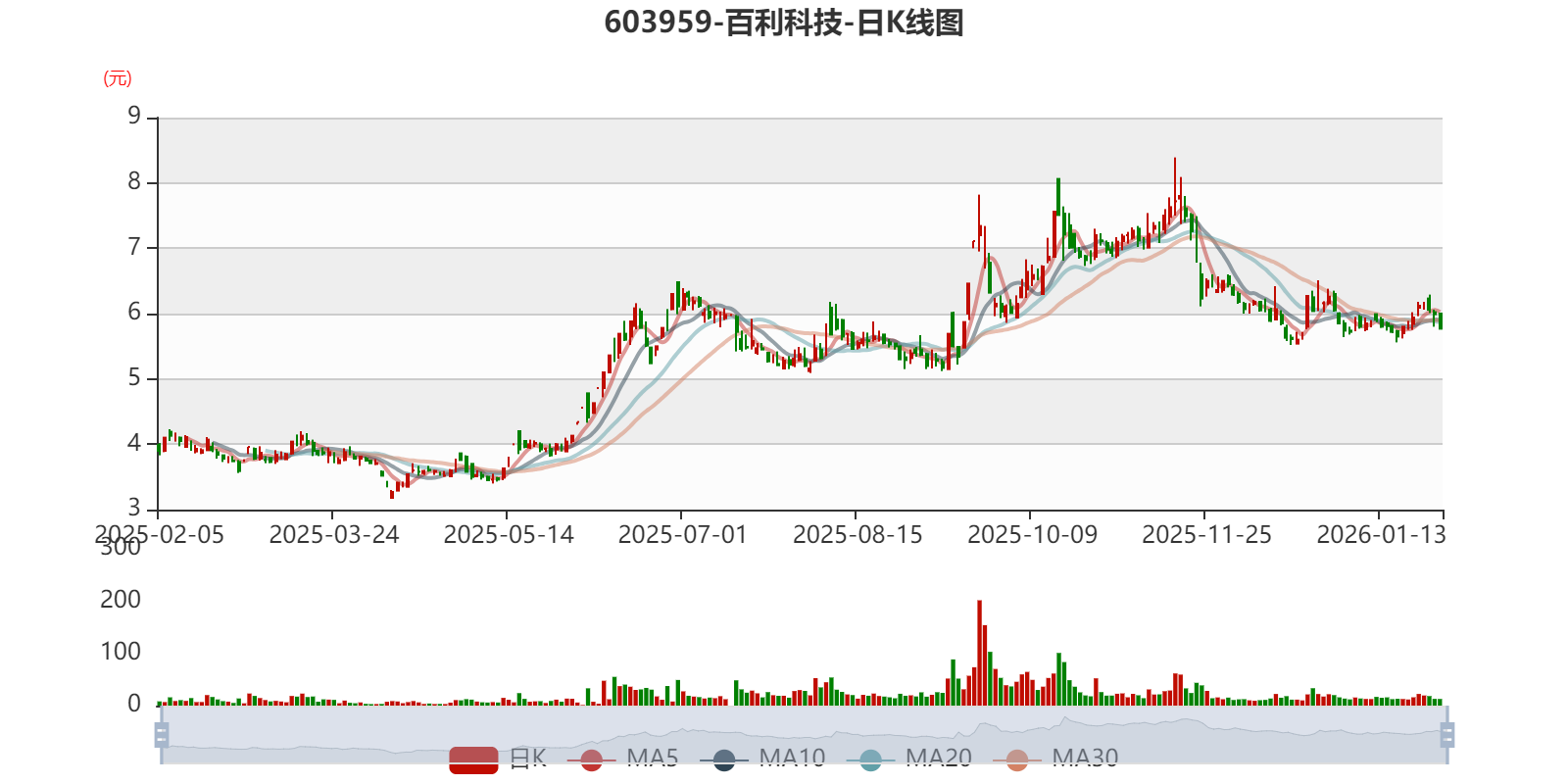1568x784 pixels.
Task: Click the 2025-10-09 date axis label
Action: (1032, 534)
